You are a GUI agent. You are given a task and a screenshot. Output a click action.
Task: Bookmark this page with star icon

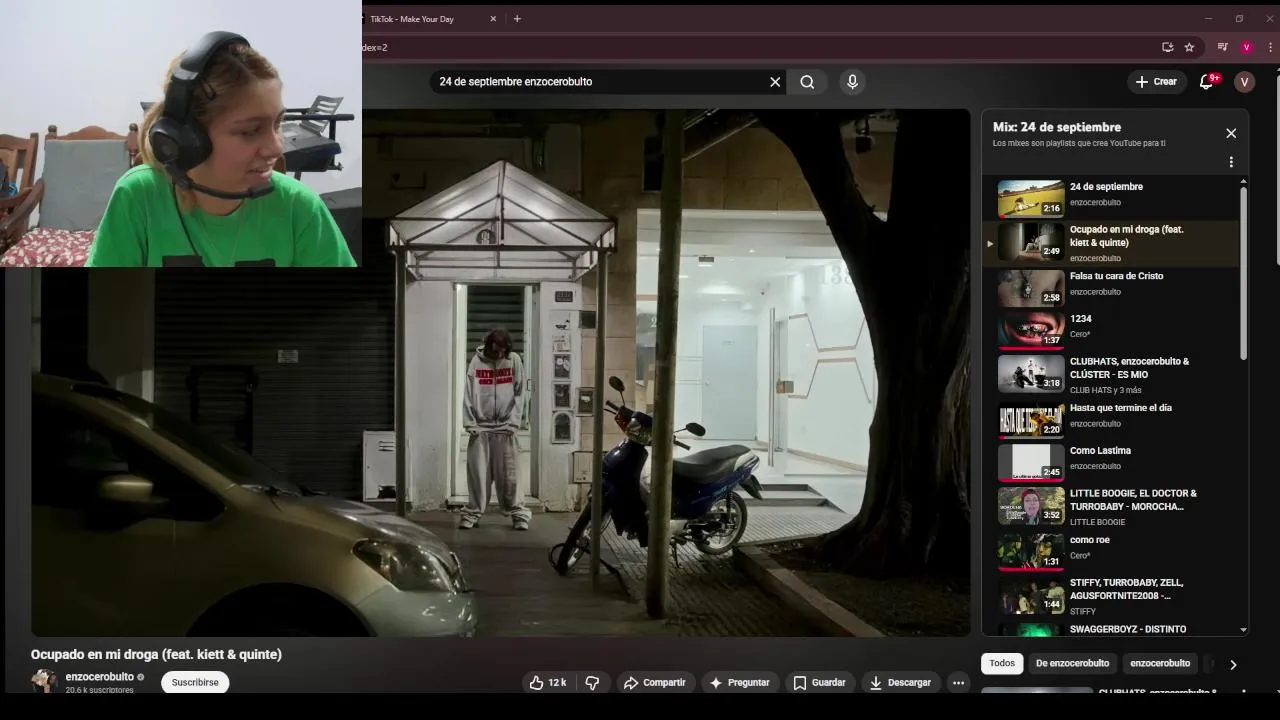pos(1189,47)
